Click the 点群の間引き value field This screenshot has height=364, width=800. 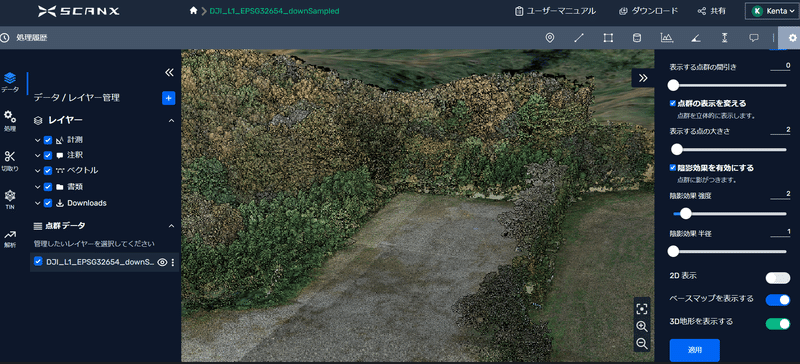pos(781,66)
